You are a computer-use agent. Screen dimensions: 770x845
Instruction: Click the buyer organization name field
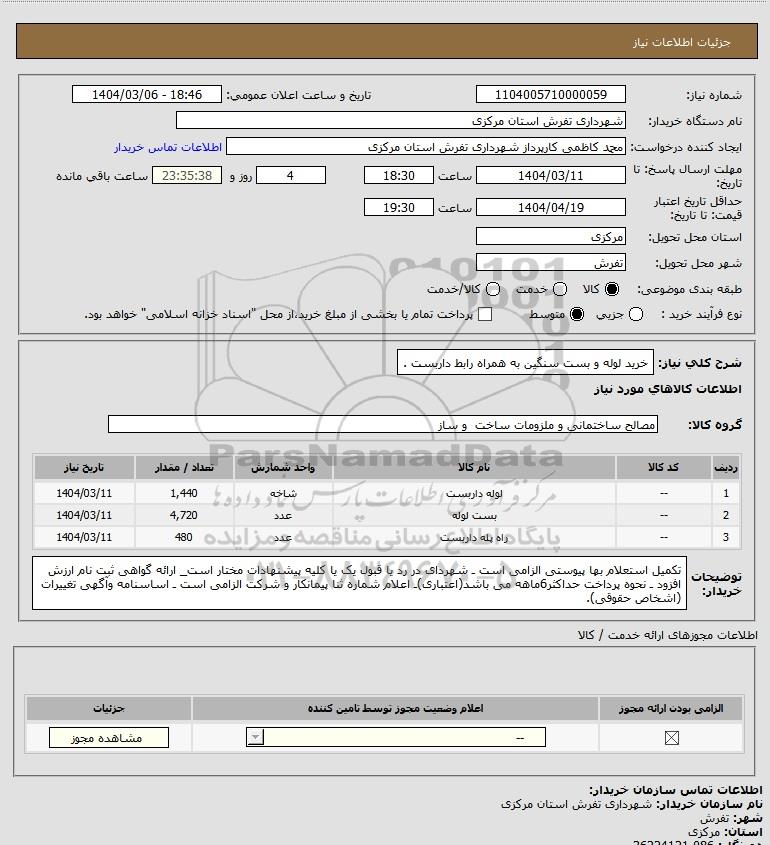401,121
